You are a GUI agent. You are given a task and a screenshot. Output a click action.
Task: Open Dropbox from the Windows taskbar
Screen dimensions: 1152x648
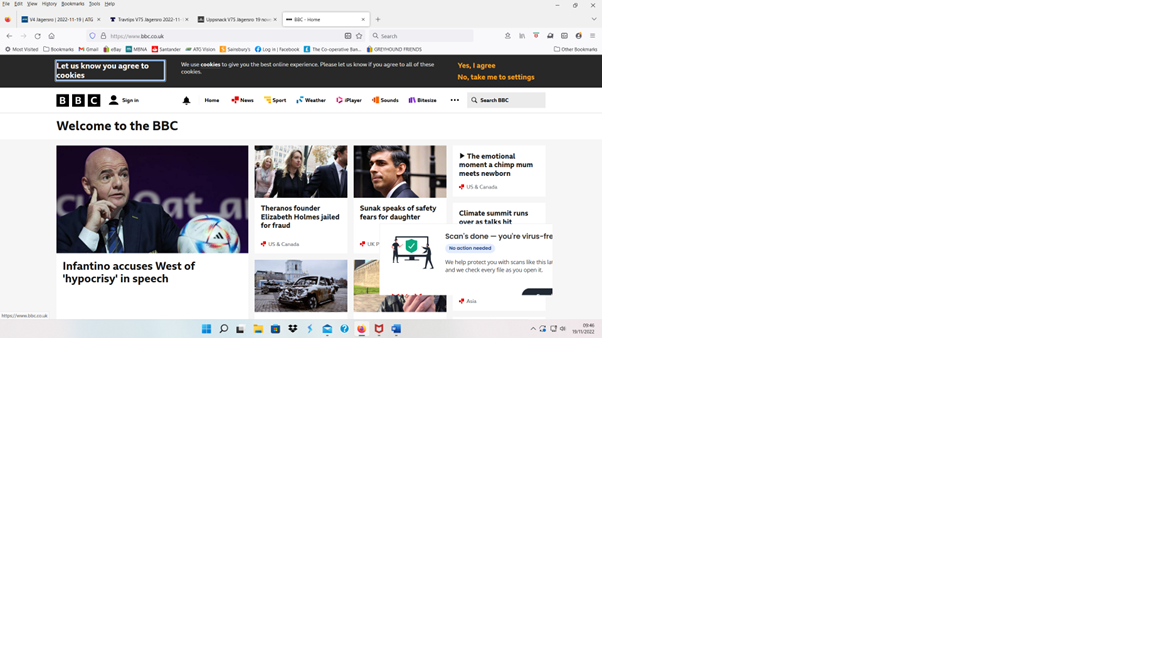[292, 329]
